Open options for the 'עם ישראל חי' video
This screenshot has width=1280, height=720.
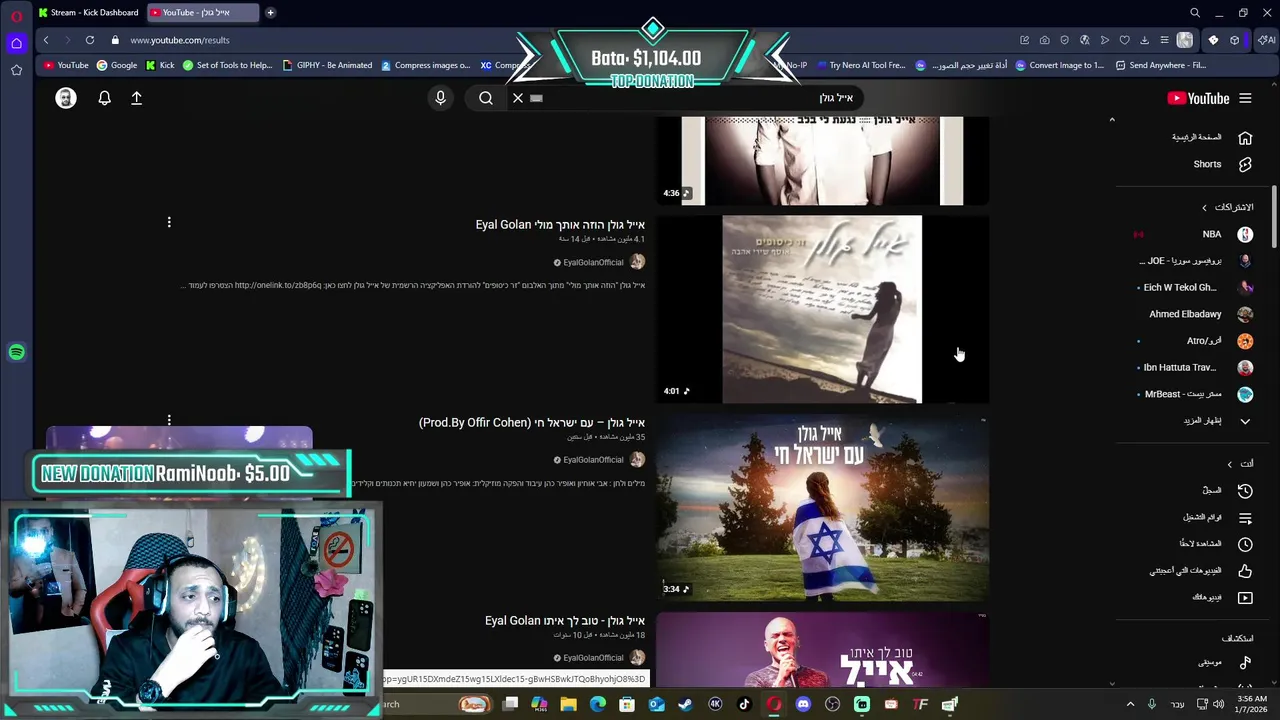point(169,420)
